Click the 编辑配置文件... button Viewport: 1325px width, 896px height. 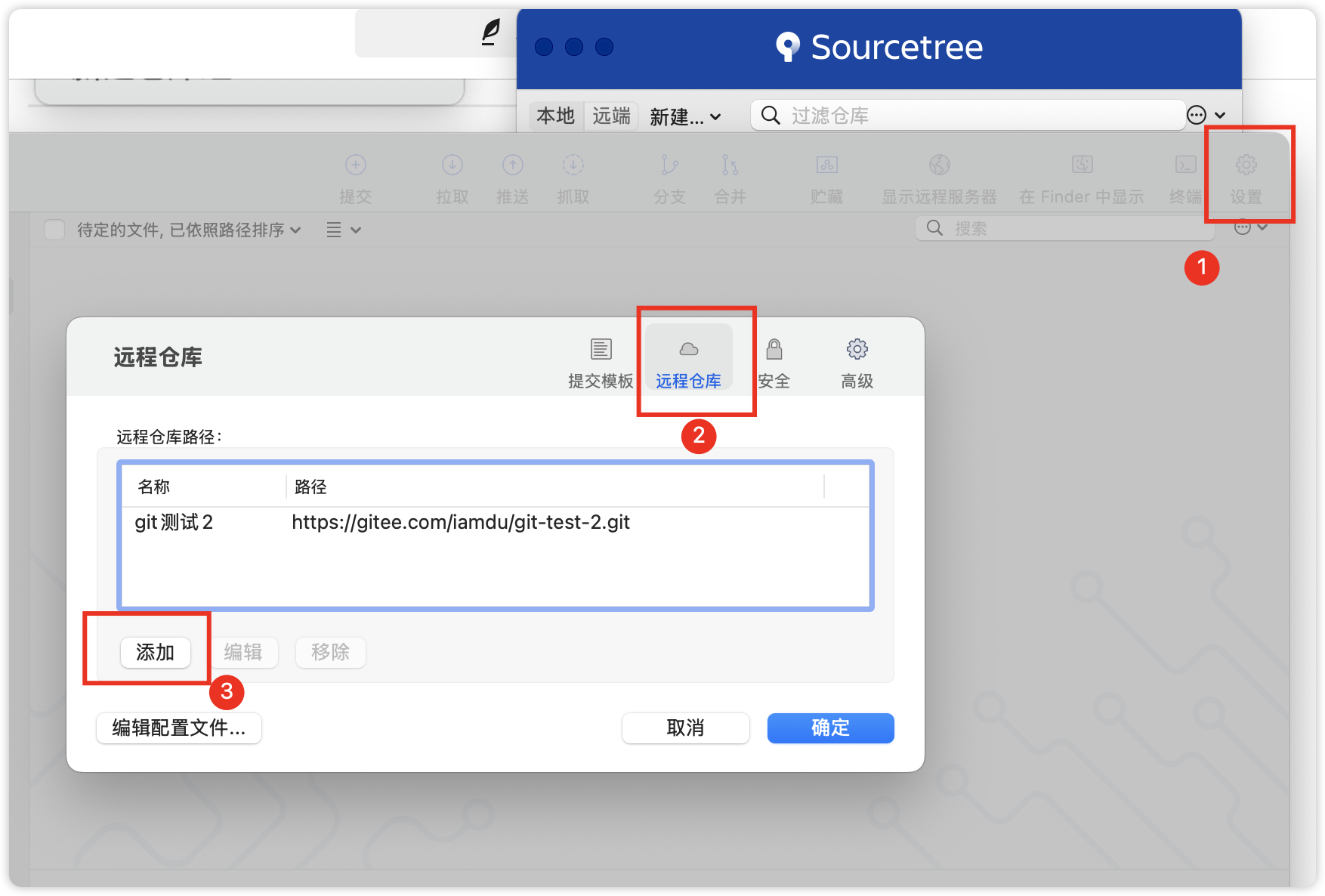(179, 728)
